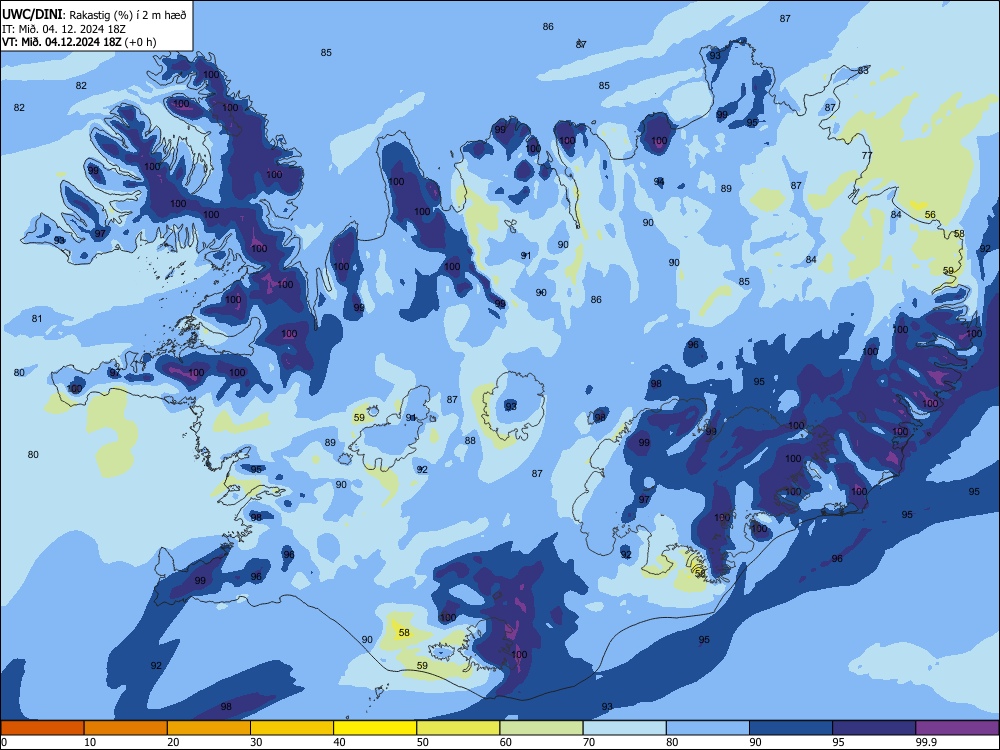Viewport: 1000px width, 750px height.
Task: Select the 95–99.9 indigo legend swatch
Action: click(x=874, y=728)
